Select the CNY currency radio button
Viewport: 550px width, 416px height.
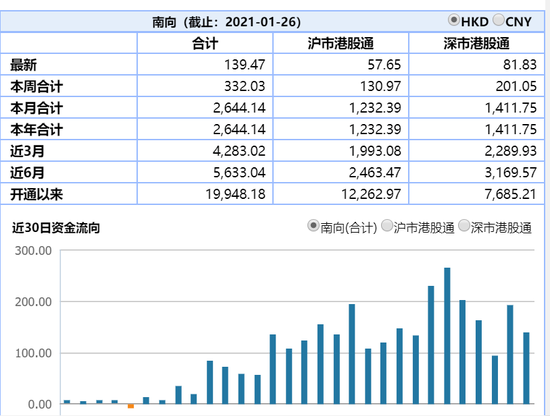pos(498,20)
